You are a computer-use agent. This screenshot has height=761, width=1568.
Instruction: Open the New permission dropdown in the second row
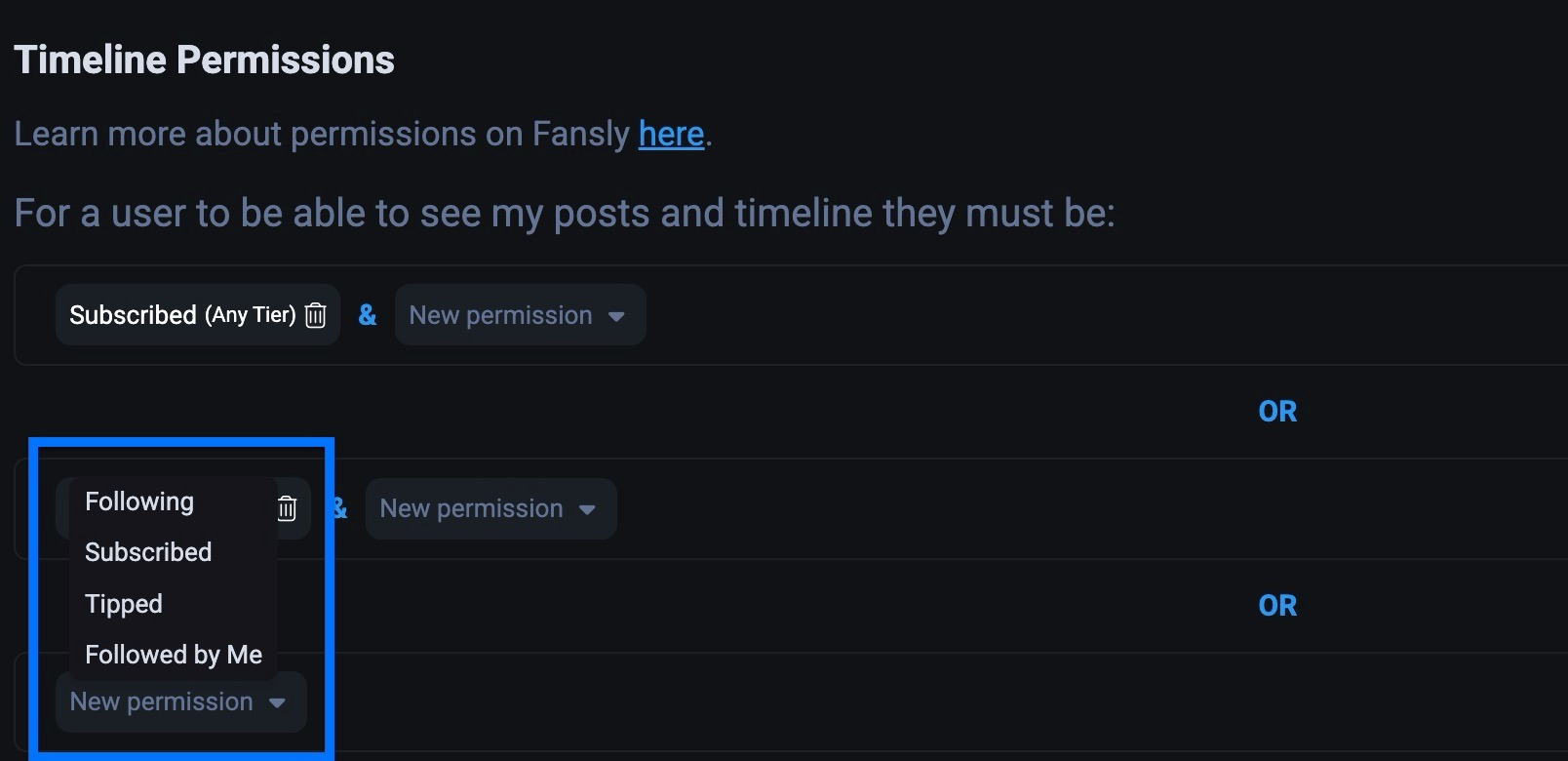click(x=490, y=508)
